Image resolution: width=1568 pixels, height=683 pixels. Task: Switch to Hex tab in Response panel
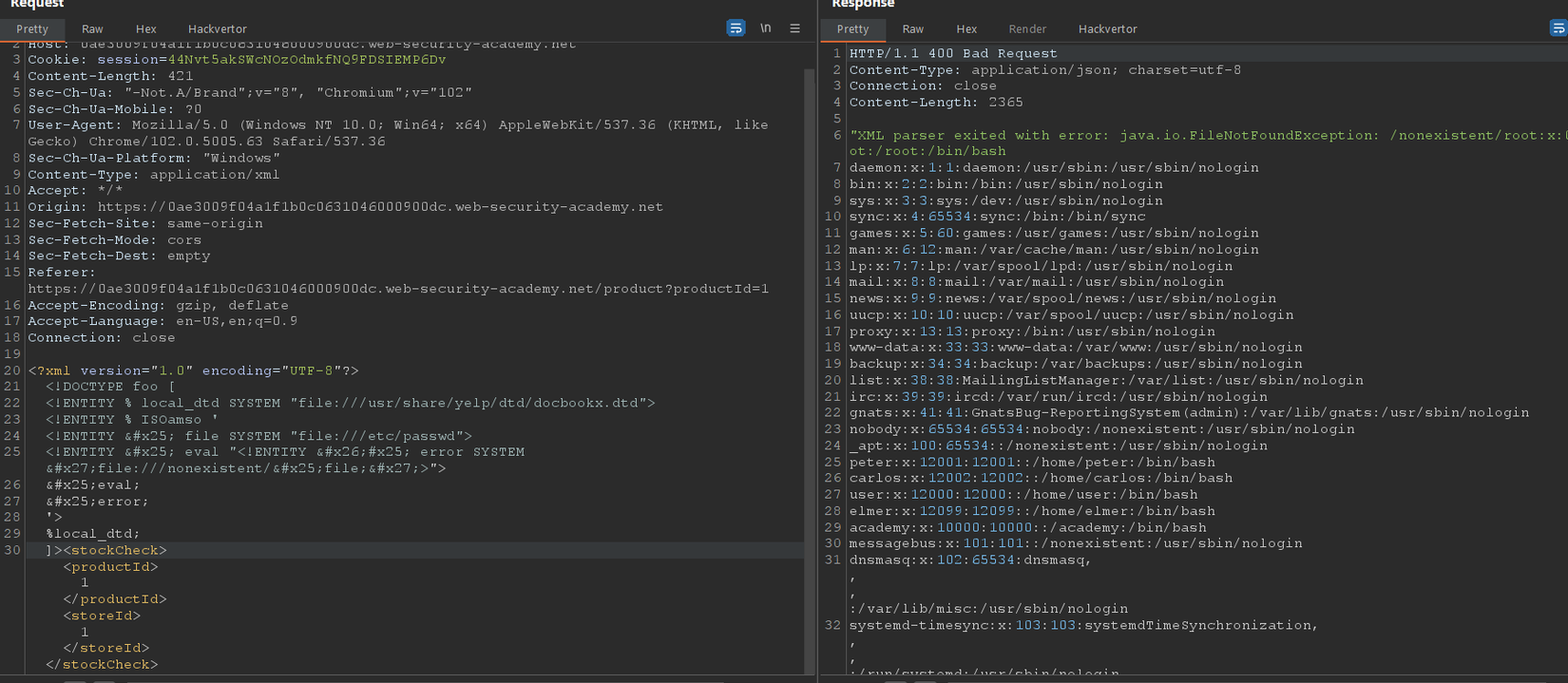pyautogui.click(x=966, y=29)
